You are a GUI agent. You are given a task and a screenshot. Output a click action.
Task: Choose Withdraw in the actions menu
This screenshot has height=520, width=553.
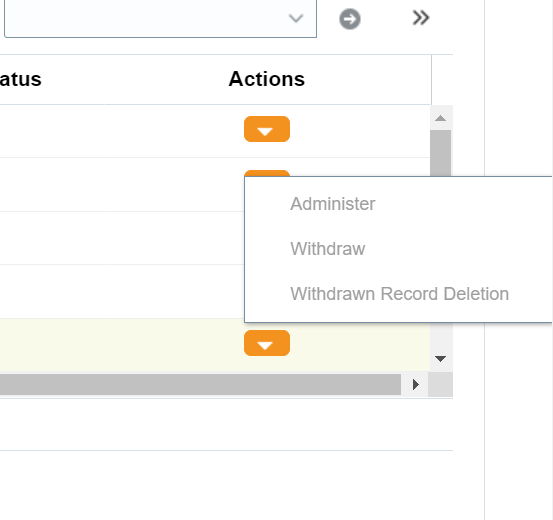point(328,249)
